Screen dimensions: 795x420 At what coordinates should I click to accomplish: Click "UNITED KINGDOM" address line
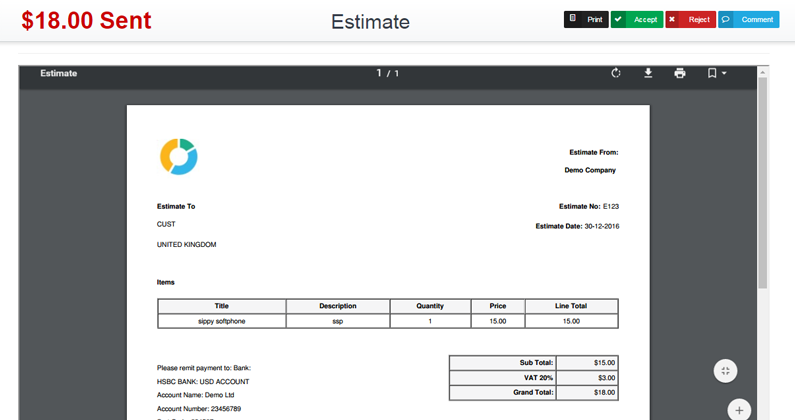point(187,244)
